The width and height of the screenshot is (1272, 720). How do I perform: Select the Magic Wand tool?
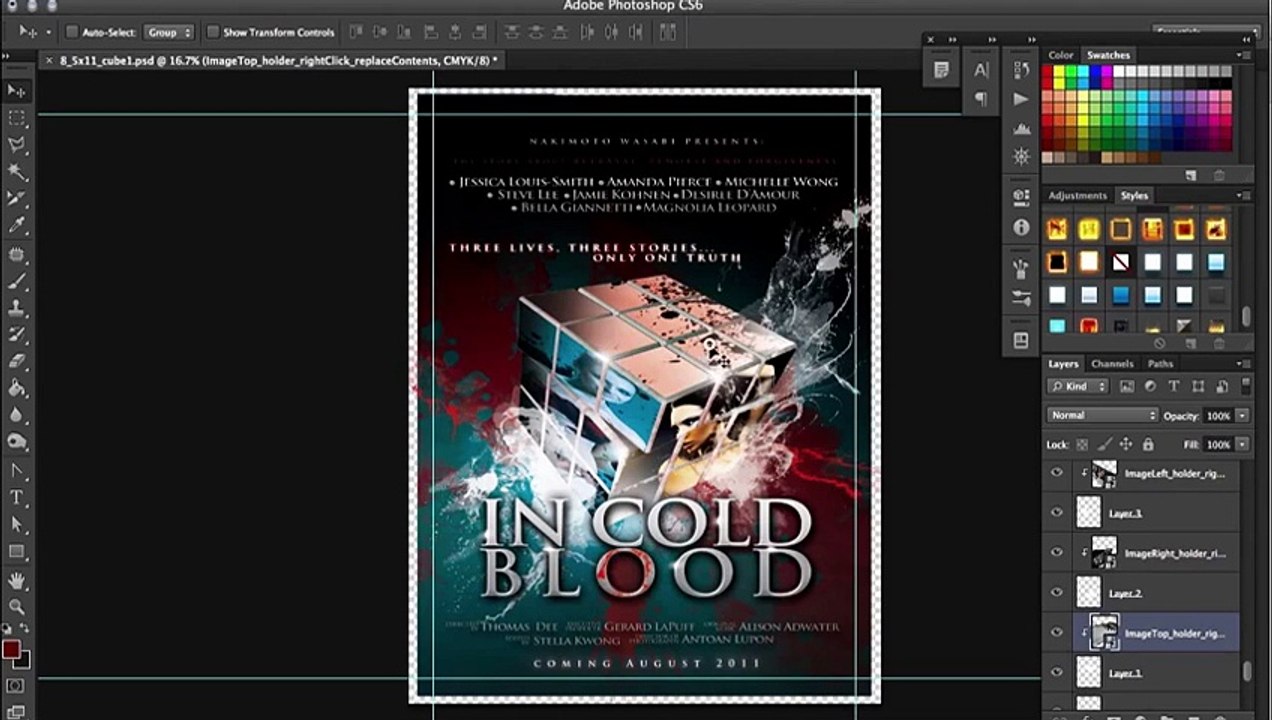[x=17, y=172]
